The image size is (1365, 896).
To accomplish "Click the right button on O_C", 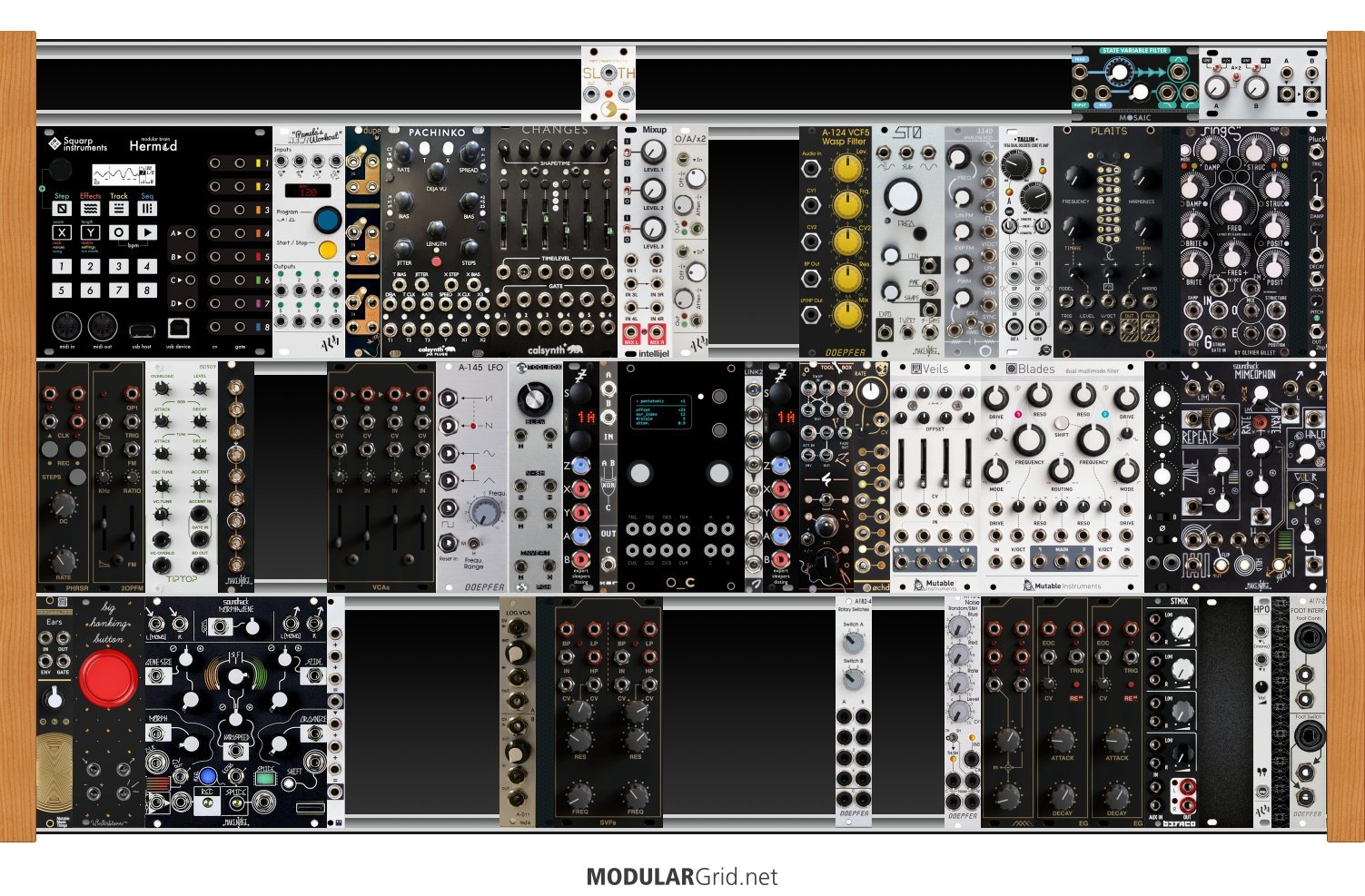I will click(718, 472).
